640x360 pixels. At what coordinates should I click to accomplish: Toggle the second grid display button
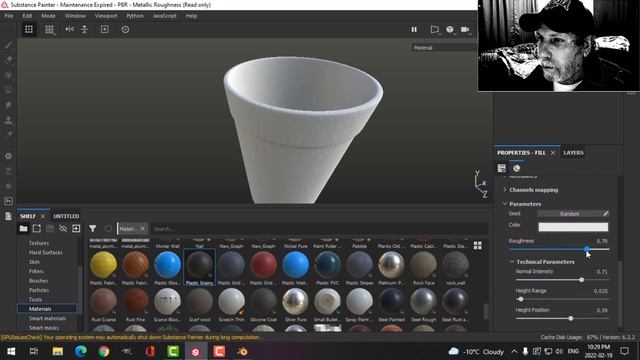tap(49, 29)
